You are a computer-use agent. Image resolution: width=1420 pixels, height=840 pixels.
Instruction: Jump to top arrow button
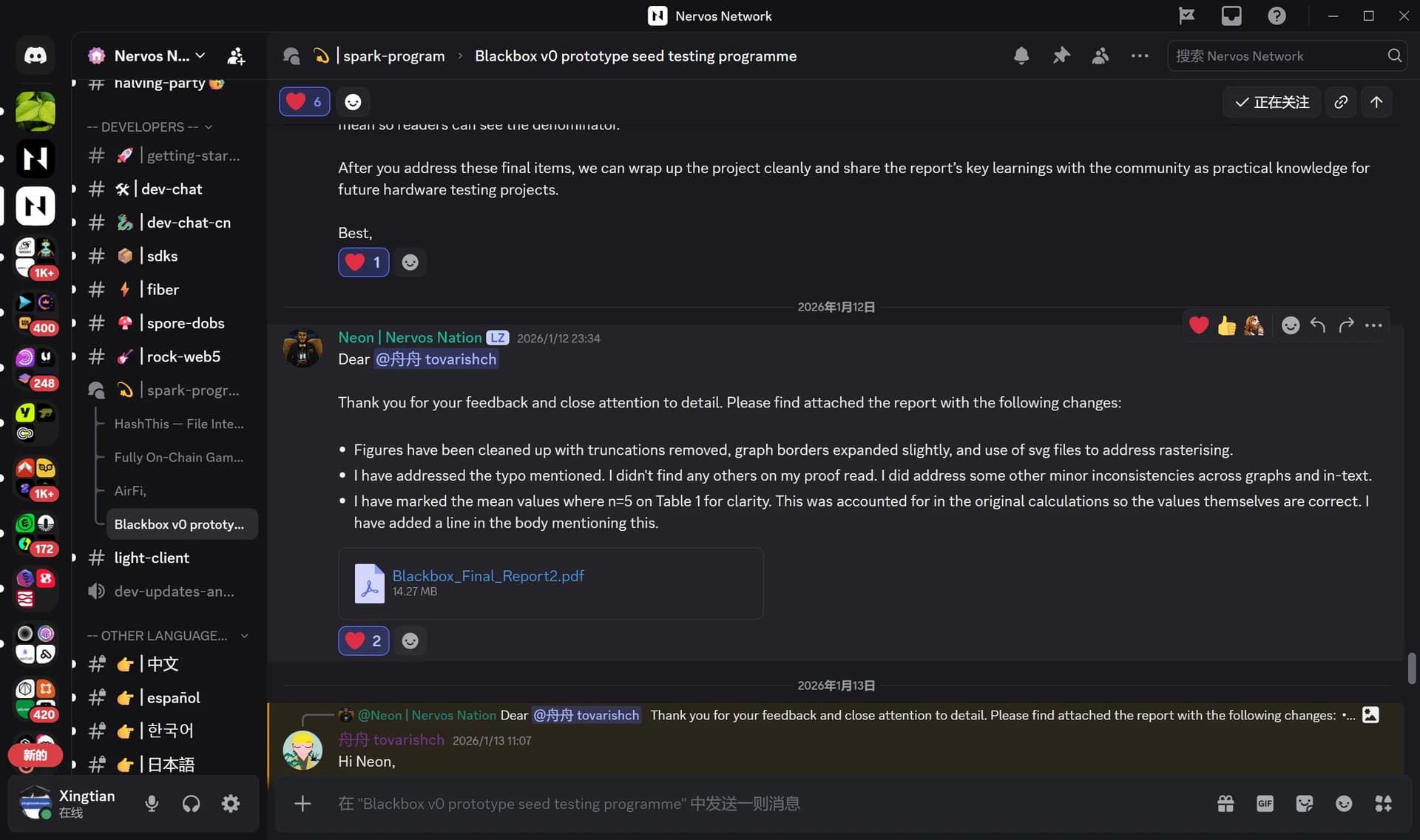[x=1376, y=102]
